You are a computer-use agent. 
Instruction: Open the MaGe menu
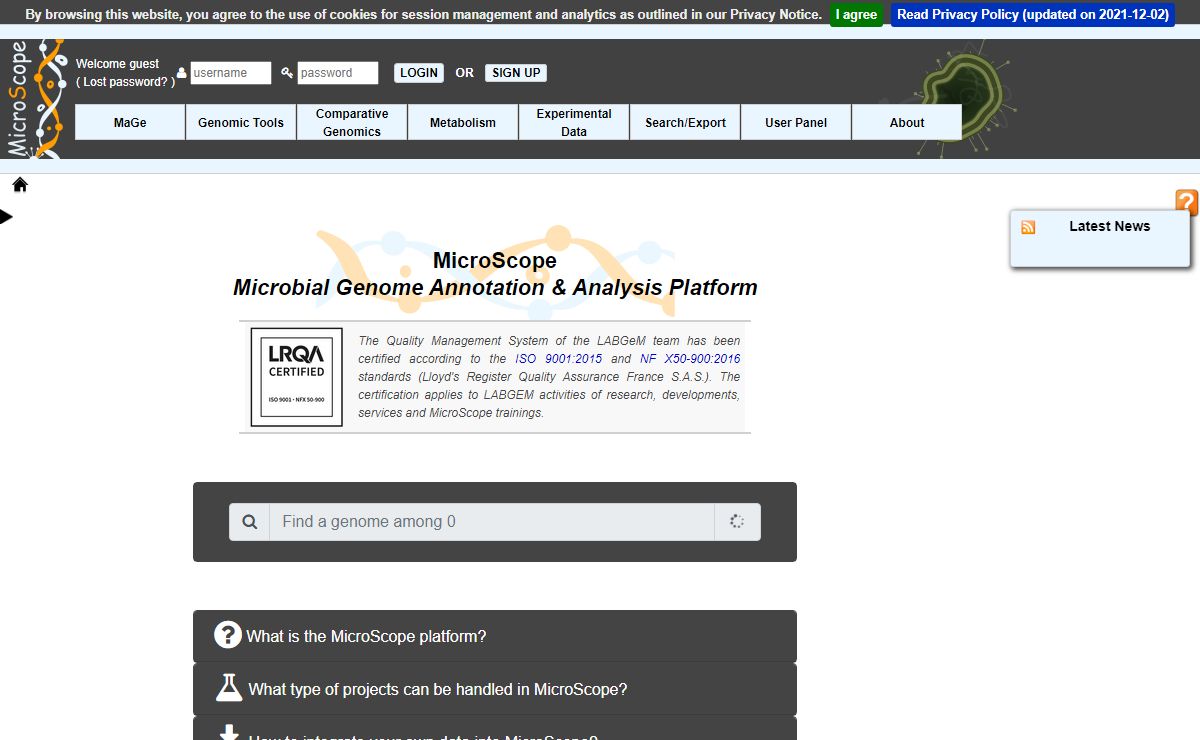(130, 122)
